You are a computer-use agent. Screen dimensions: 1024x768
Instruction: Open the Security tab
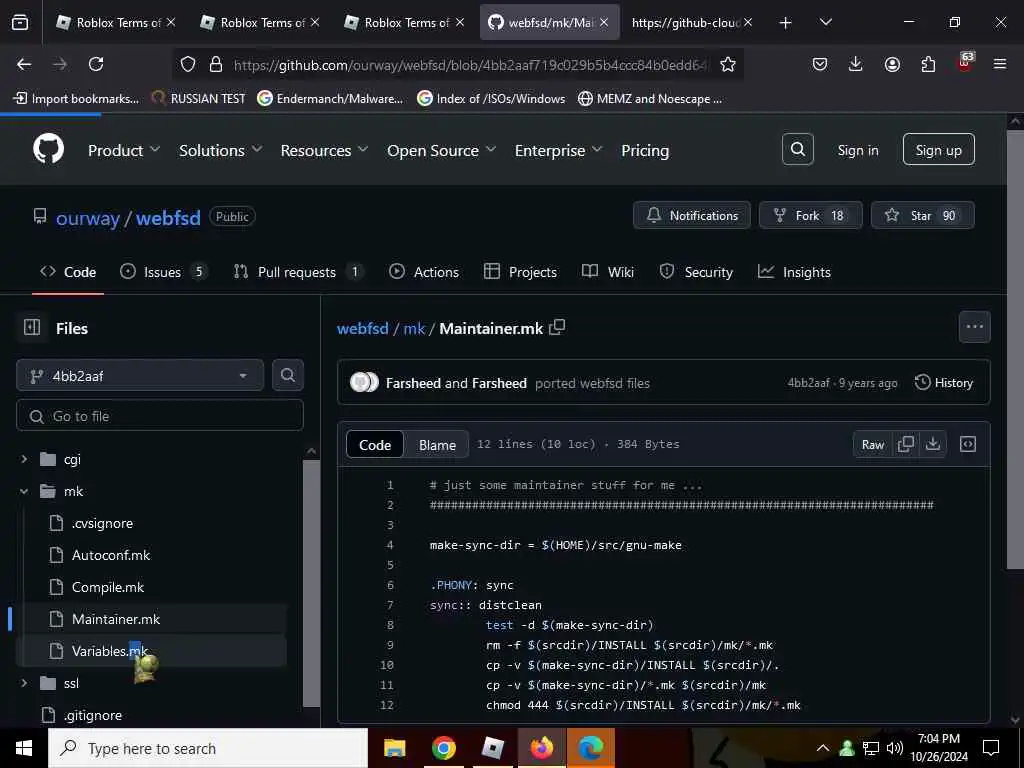[696, 272]
